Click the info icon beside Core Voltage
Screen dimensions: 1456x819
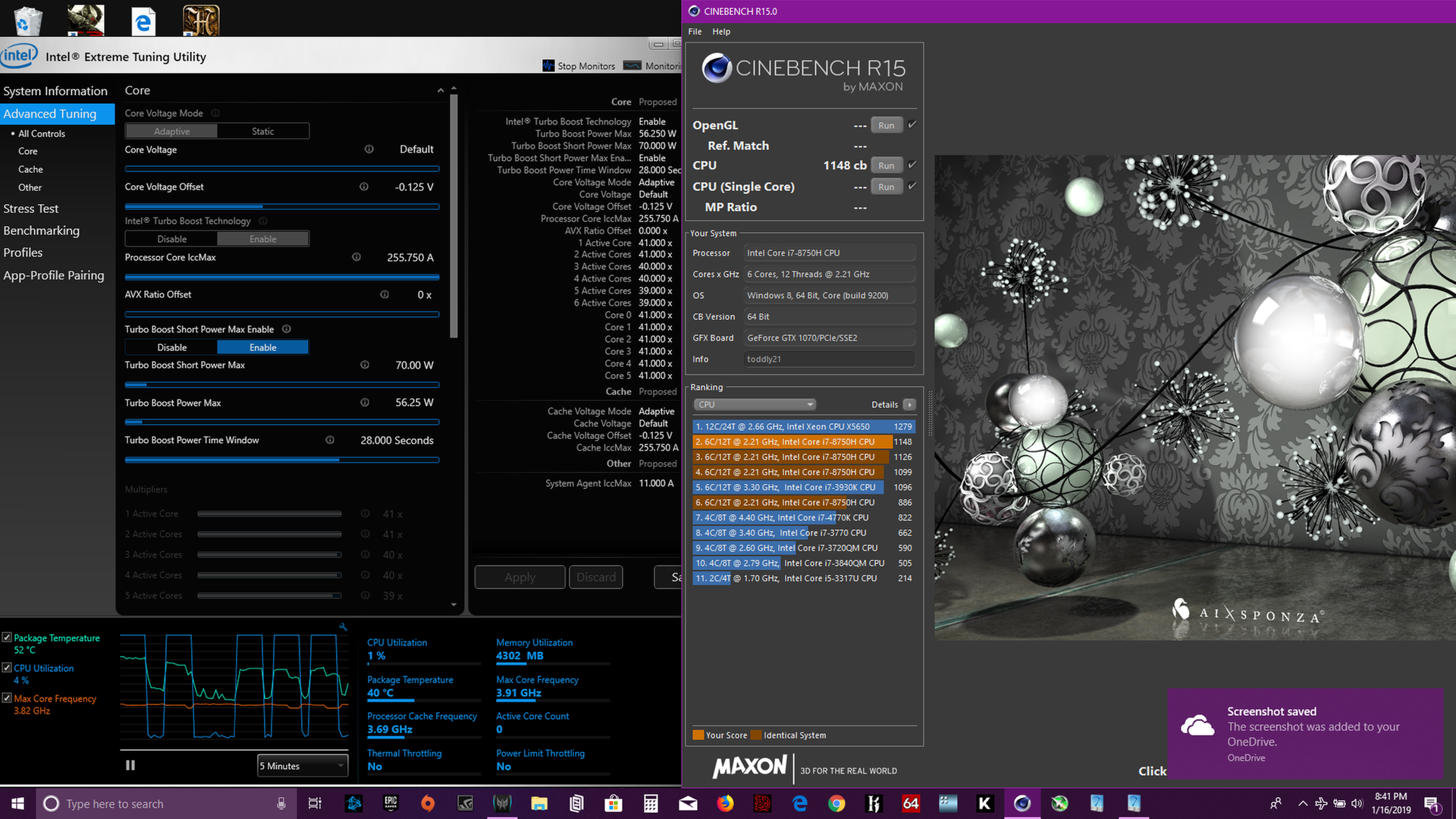[369, 149]
